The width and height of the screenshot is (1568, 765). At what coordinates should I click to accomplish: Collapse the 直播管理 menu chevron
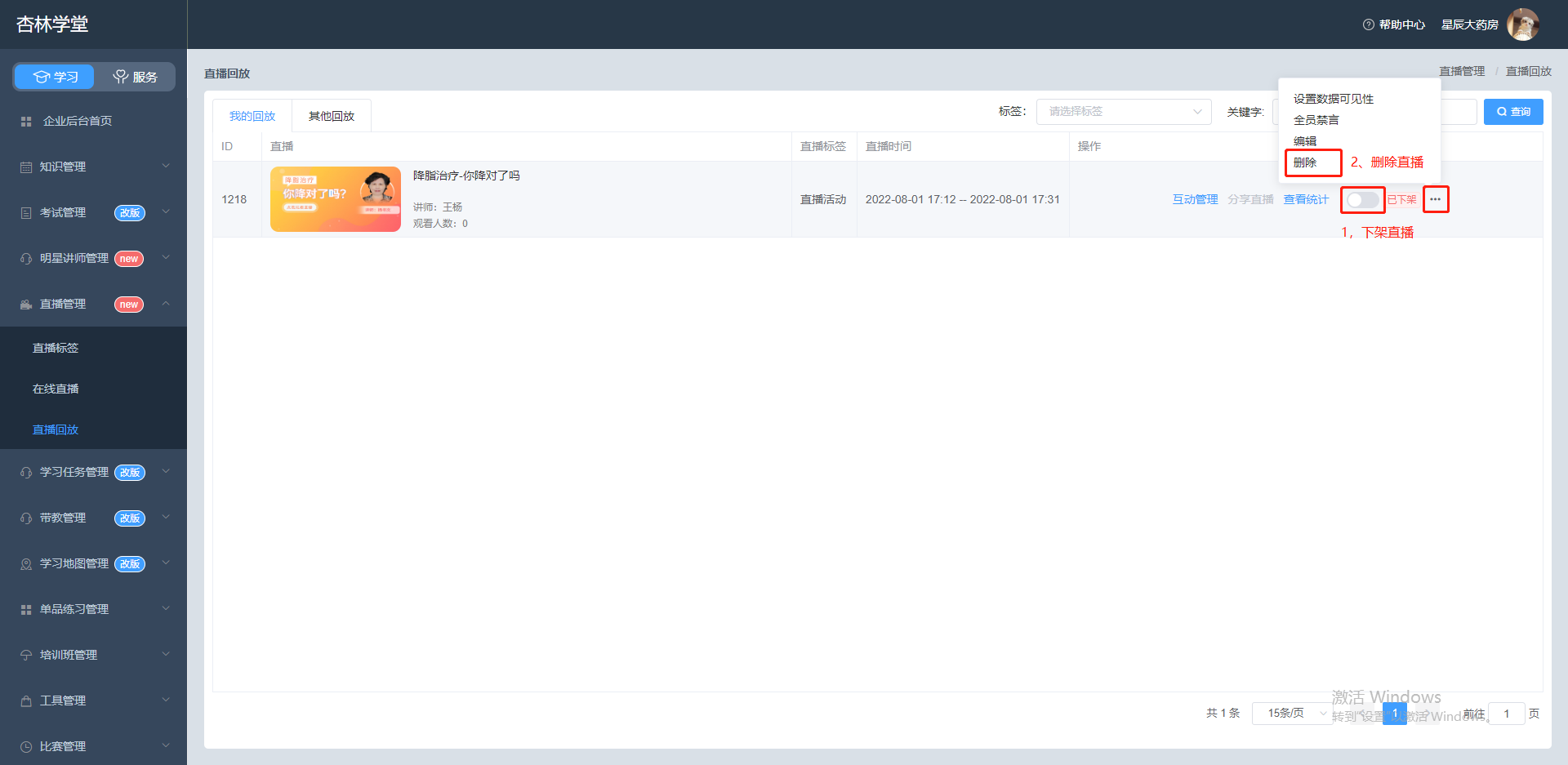tap(166, 303)
